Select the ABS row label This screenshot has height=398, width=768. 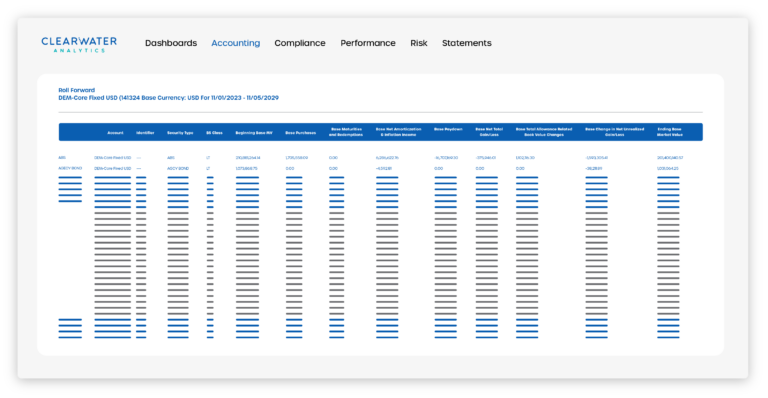coord(62,158)
